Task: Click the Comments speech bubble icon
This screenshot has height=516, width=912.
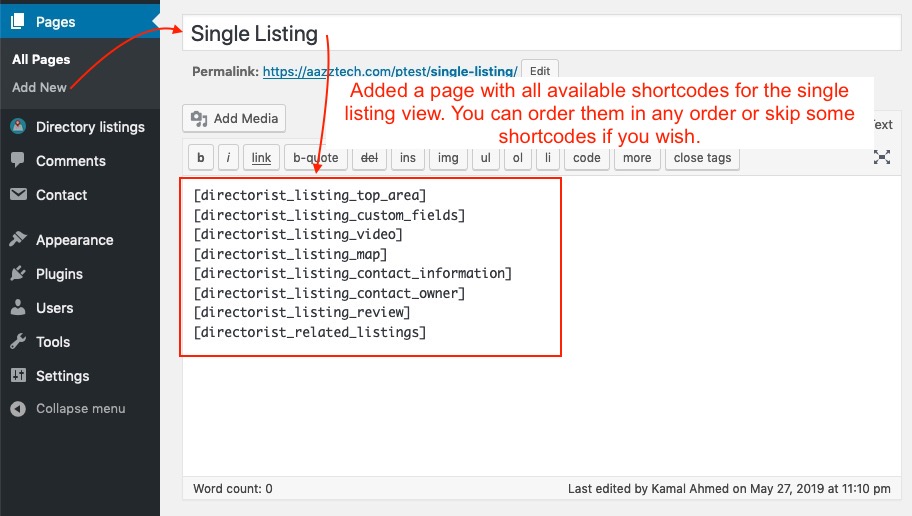Action: pyautogui.click(x=18, y=160)
